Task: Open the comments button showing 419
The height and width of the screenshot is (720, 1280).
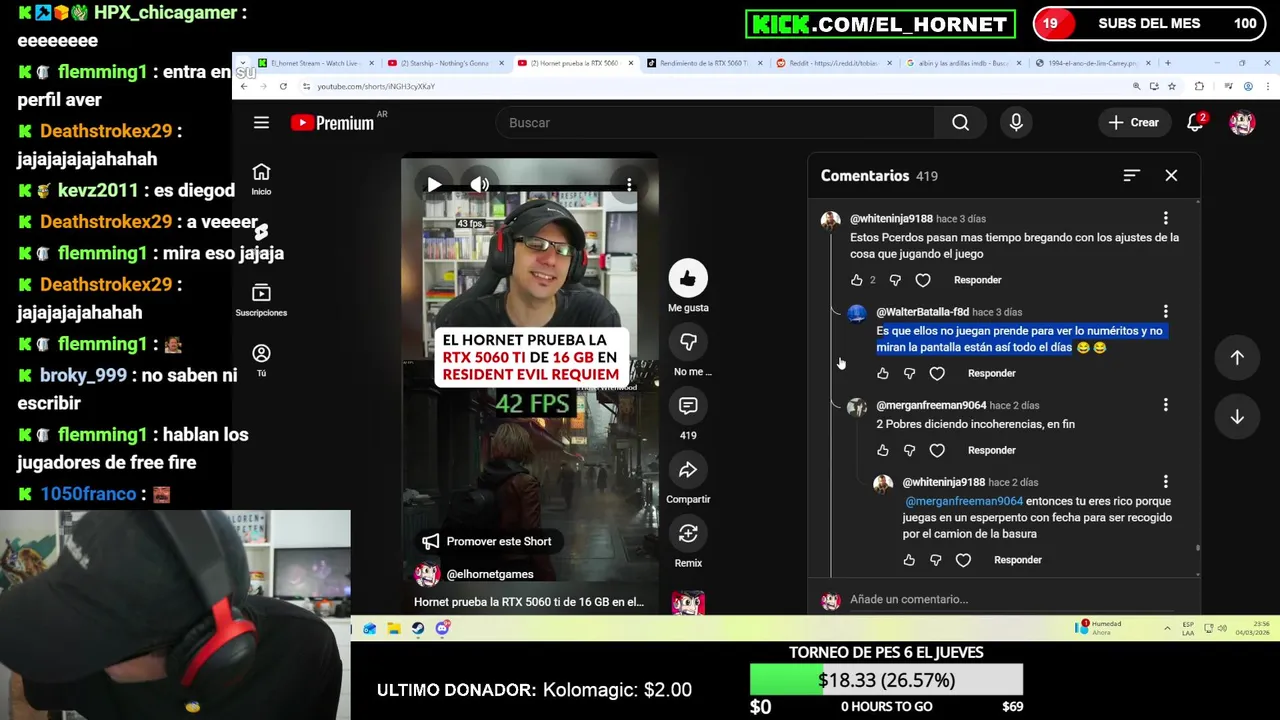Action: pyautogui.click(x=688, y=406)
